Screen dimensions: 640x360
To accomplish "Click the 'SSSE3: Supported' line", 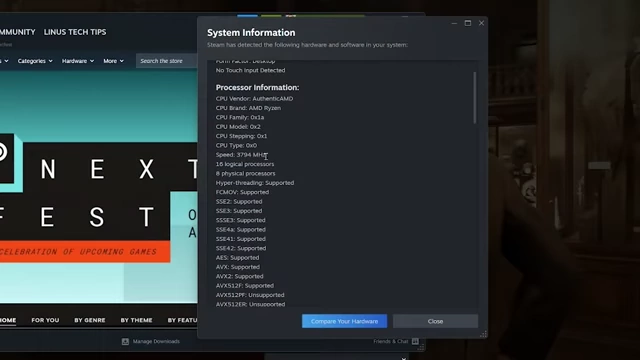I will [240, 220].
